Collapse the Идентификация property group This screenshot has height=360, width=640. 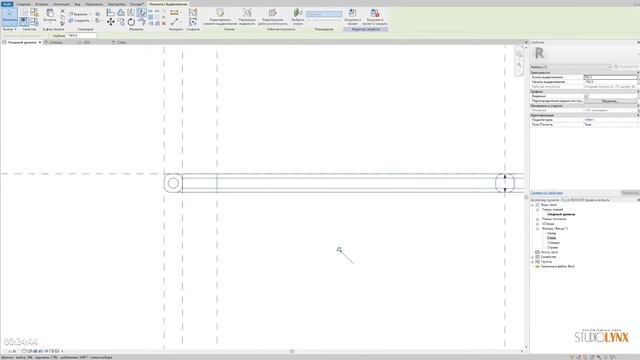pos(638,115)
